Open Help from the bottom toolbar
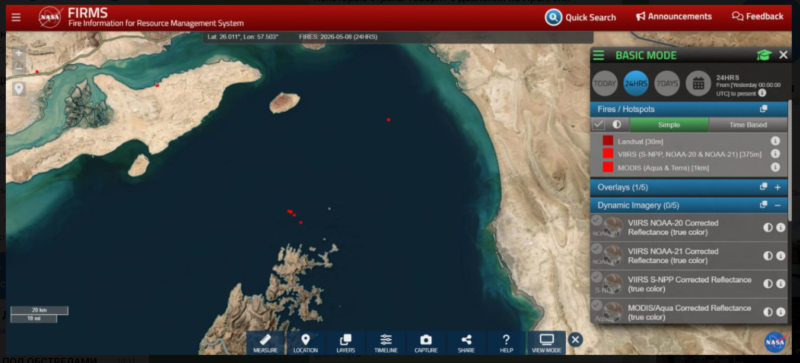 (506, 343)
